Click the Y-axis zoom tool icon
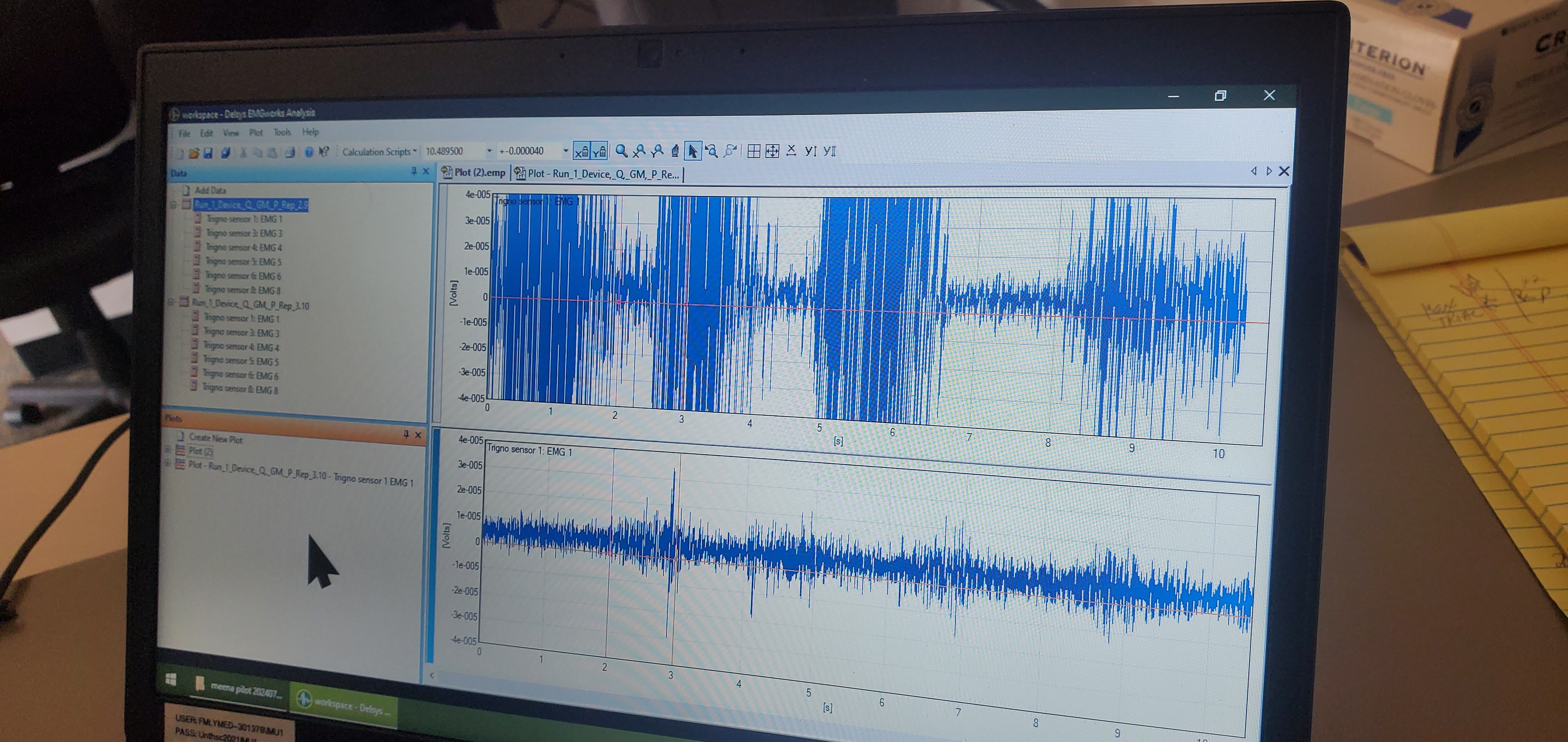Image resolution: width=1568 pixels, height=742 pixels. tap(657, 151)
